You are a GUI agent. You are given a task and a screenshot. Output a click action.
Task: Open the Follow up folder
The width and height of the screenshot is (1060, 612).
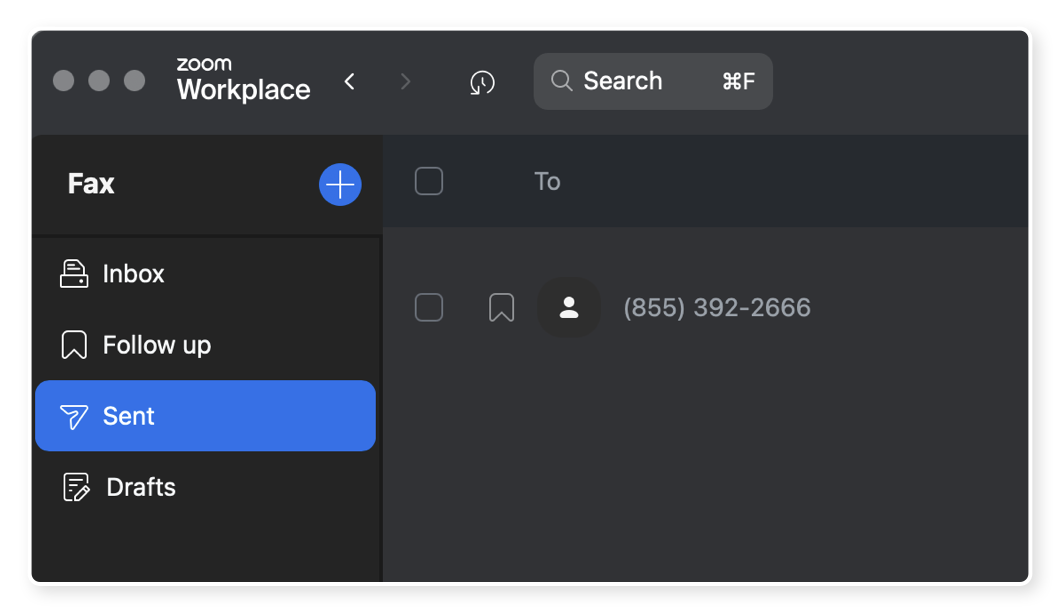click(x=206, y=345)
